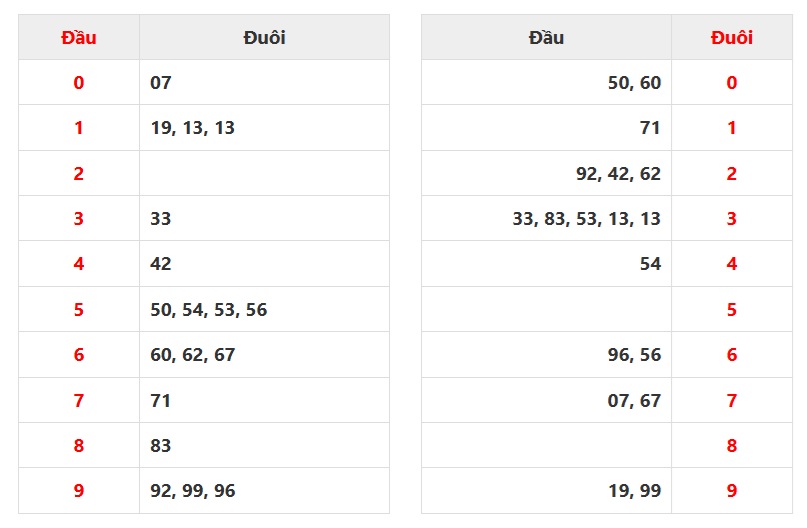Screen dimensions: 807x528
Task: Click the black Đầu header in right table
Action: [x=546, y=38]
